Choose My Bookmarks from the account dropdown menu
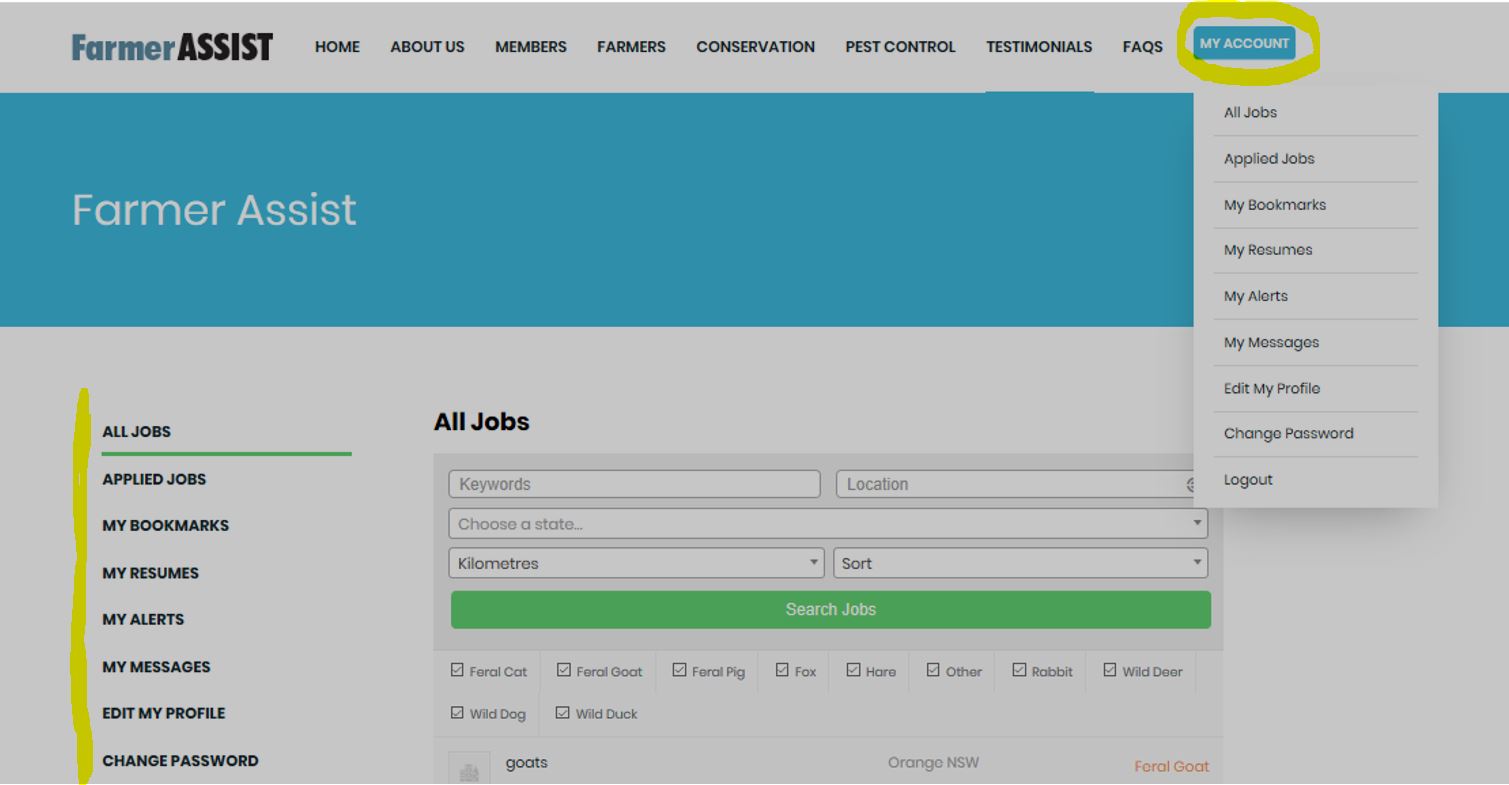Image resolution: width=1509 pixels, height=785 pixels. point(1274,205)
